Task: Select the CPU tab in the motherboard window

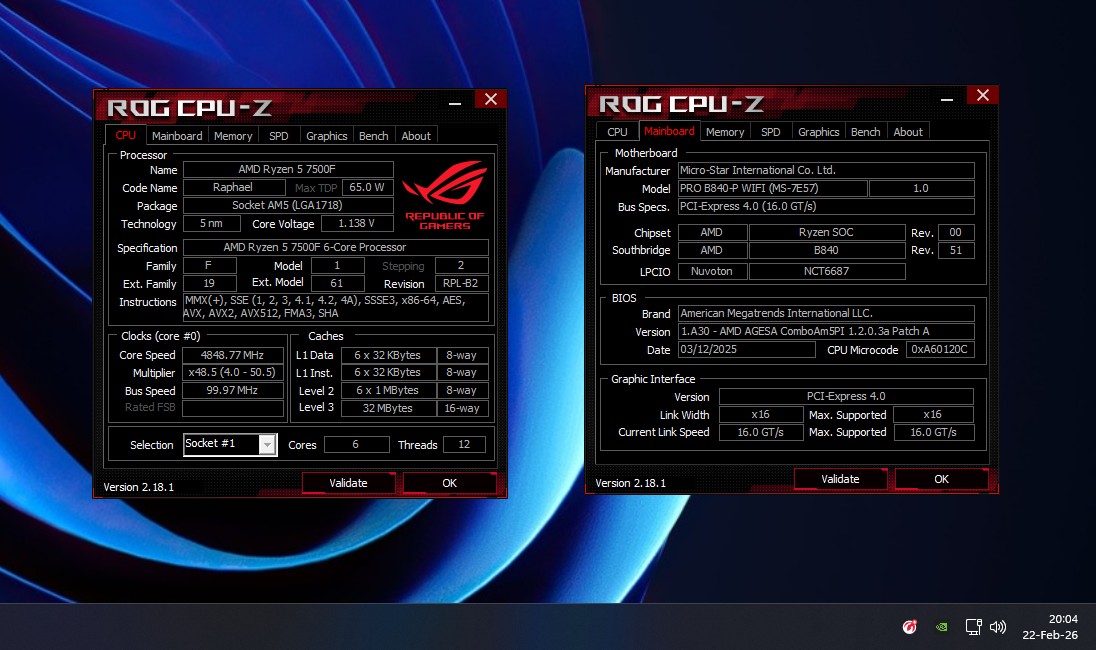Action: coord(618,132)
